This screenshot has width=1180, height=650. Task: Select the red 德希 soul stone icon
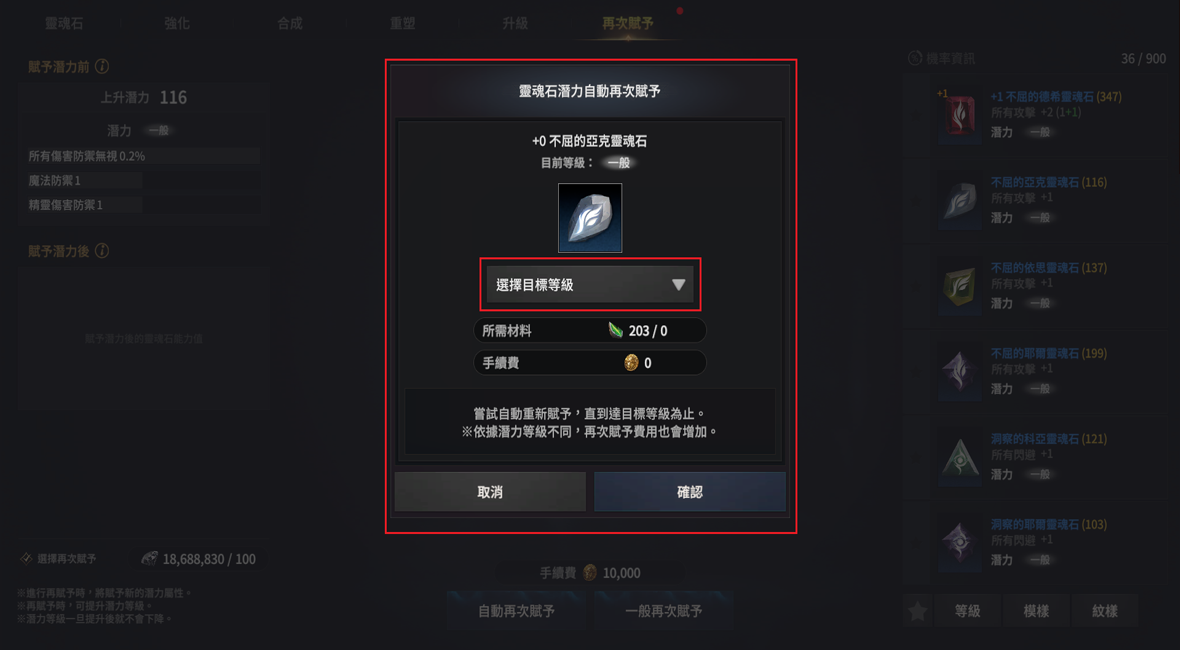pos(960,116)
